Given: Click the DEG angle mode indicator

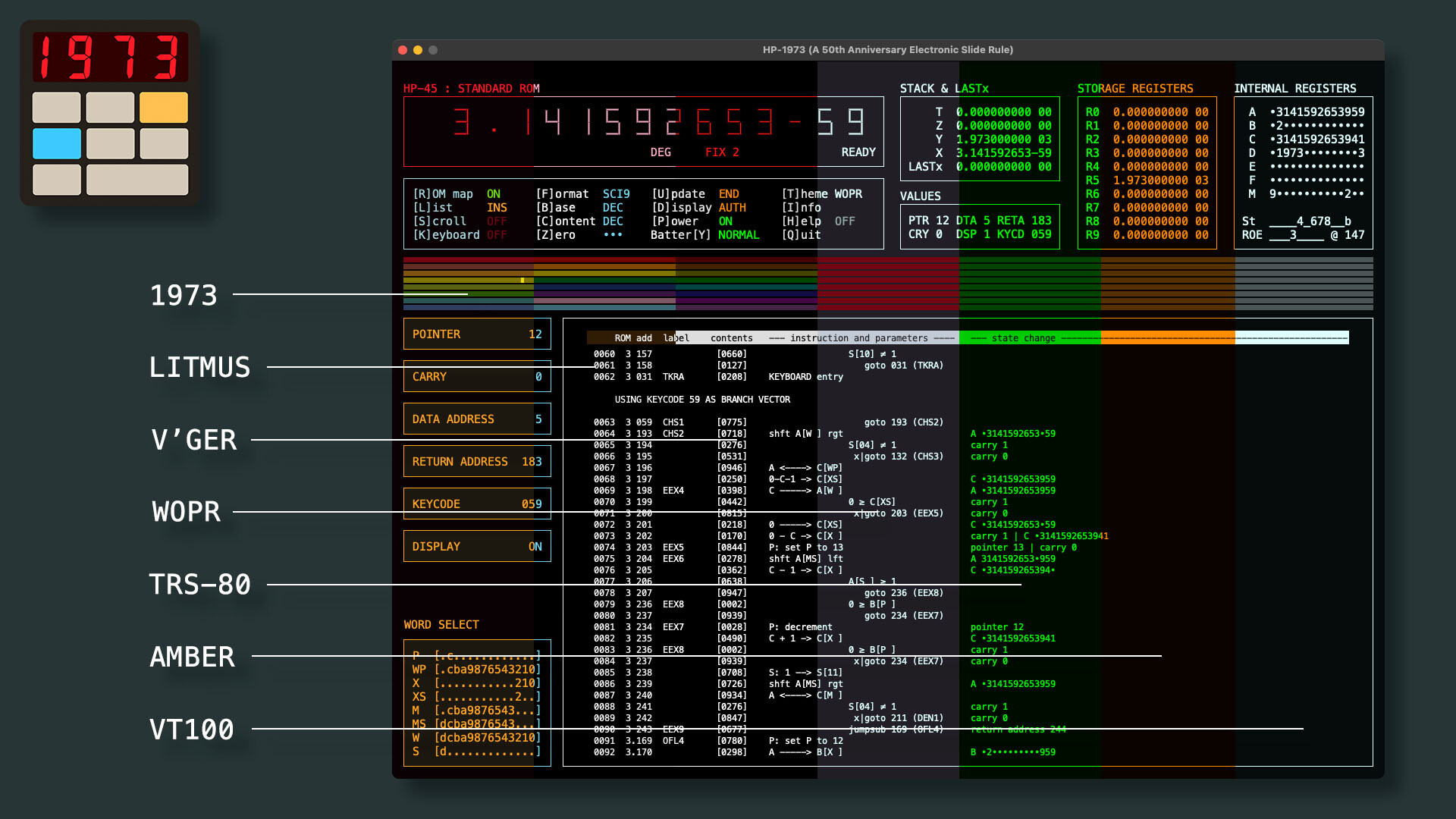Looking at the screenshot, I should (661, 152).
